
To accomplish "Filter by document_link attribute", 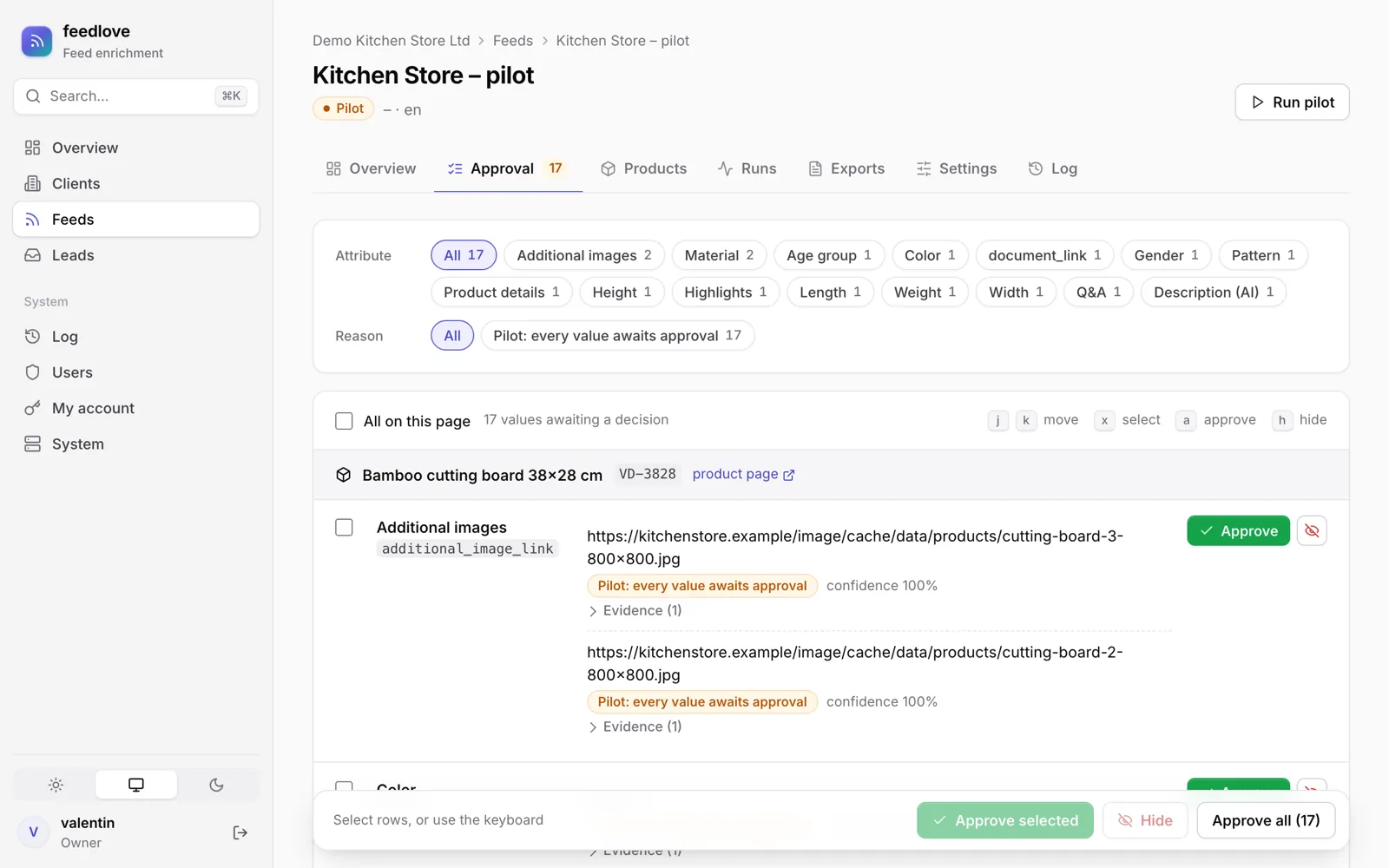I will point(1044,255).
